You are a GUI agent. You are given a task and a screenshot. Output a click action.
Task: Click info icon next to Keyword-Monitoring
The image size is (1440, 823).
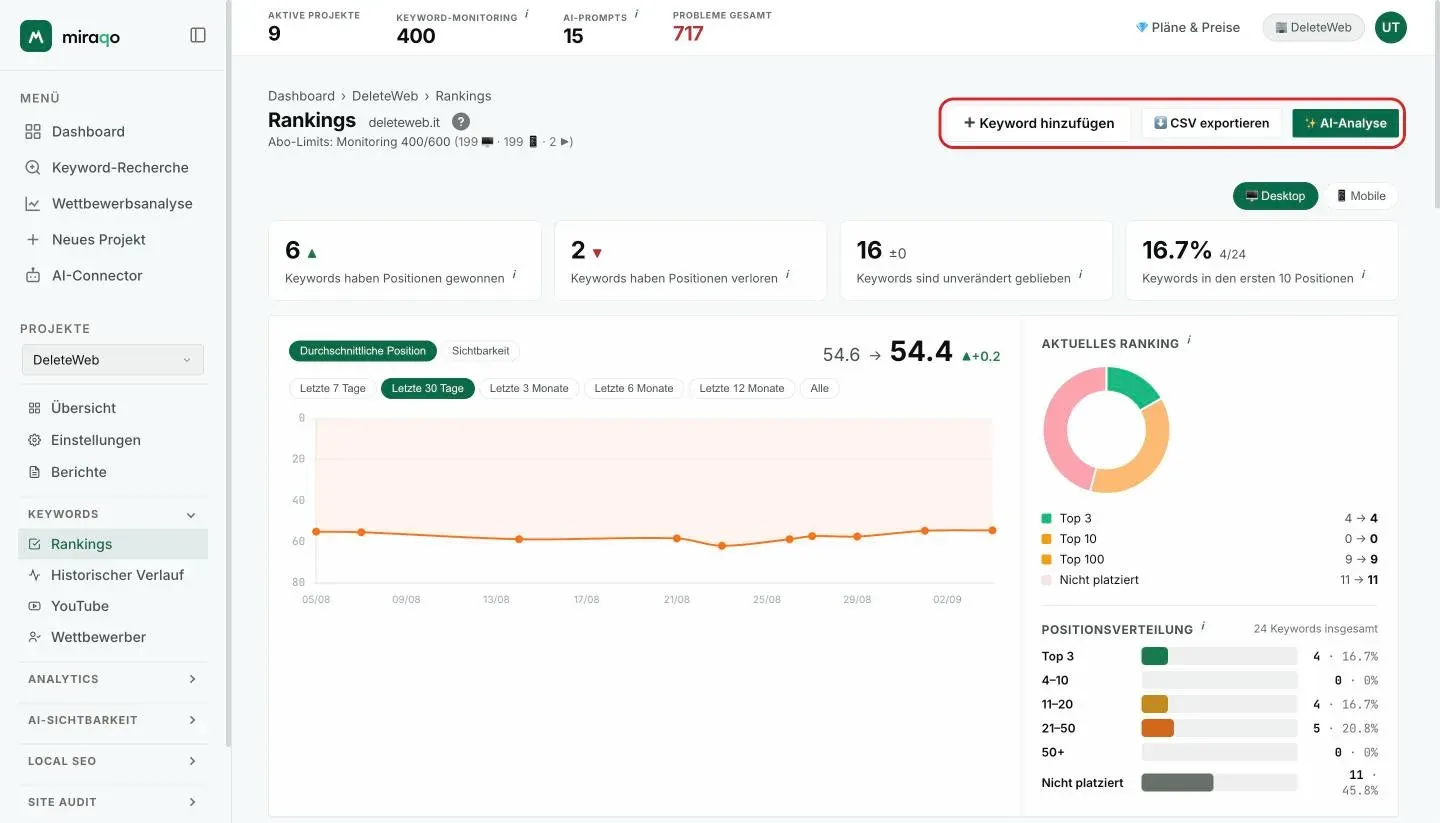click(x=527, y=14)
